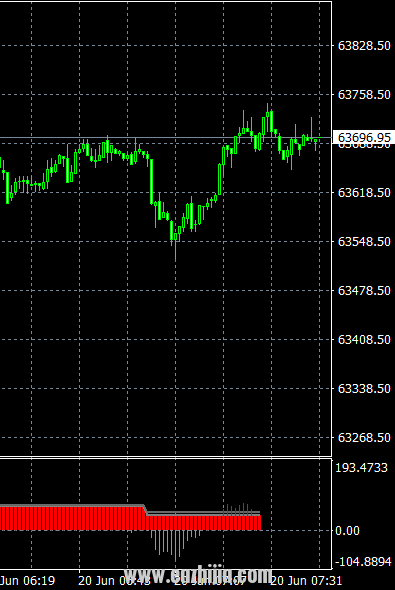
Task: Select the indicator minimum value -104.8894
Action: [x=363, y=562]
